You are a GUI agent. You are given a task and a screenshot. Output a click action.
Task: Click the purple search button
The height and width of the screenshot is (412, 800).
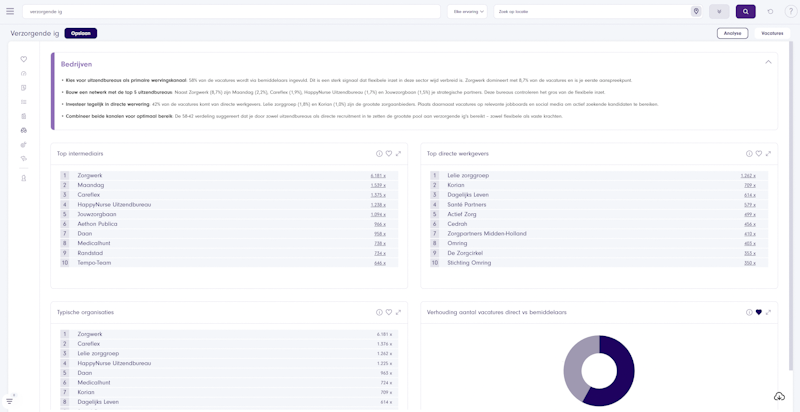pos(746,11)
